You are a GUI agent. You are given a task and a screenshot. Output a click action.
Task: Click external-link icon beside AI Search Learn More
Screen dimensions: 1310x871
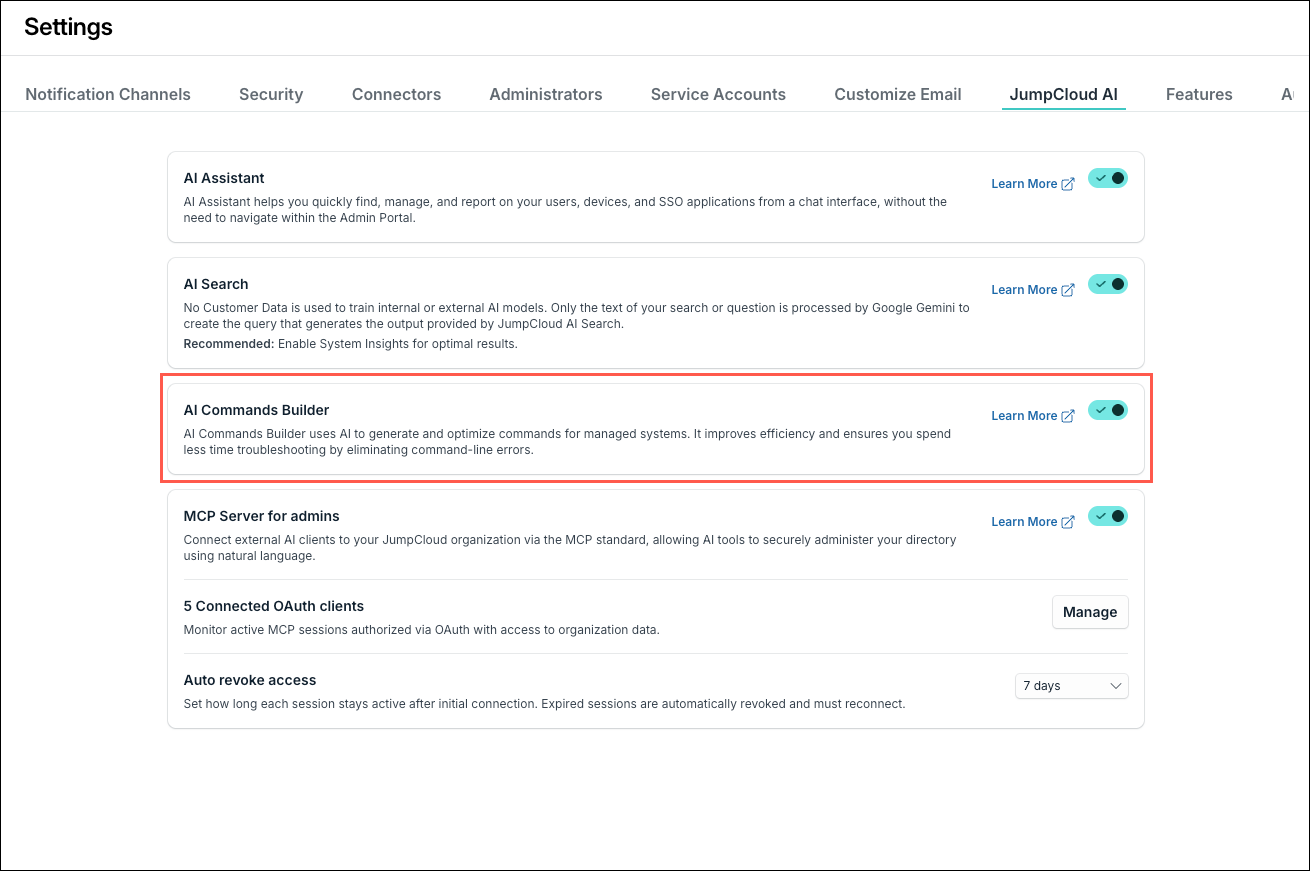[1068, 290]
